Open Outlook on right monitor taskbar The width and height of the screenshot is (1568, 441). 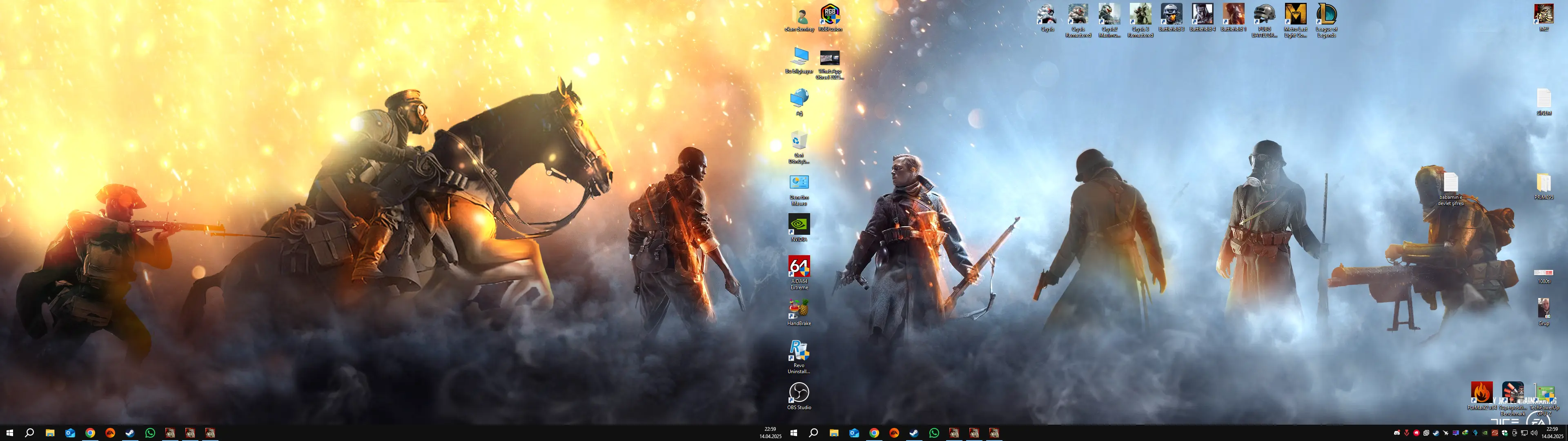tap(854, 433)
